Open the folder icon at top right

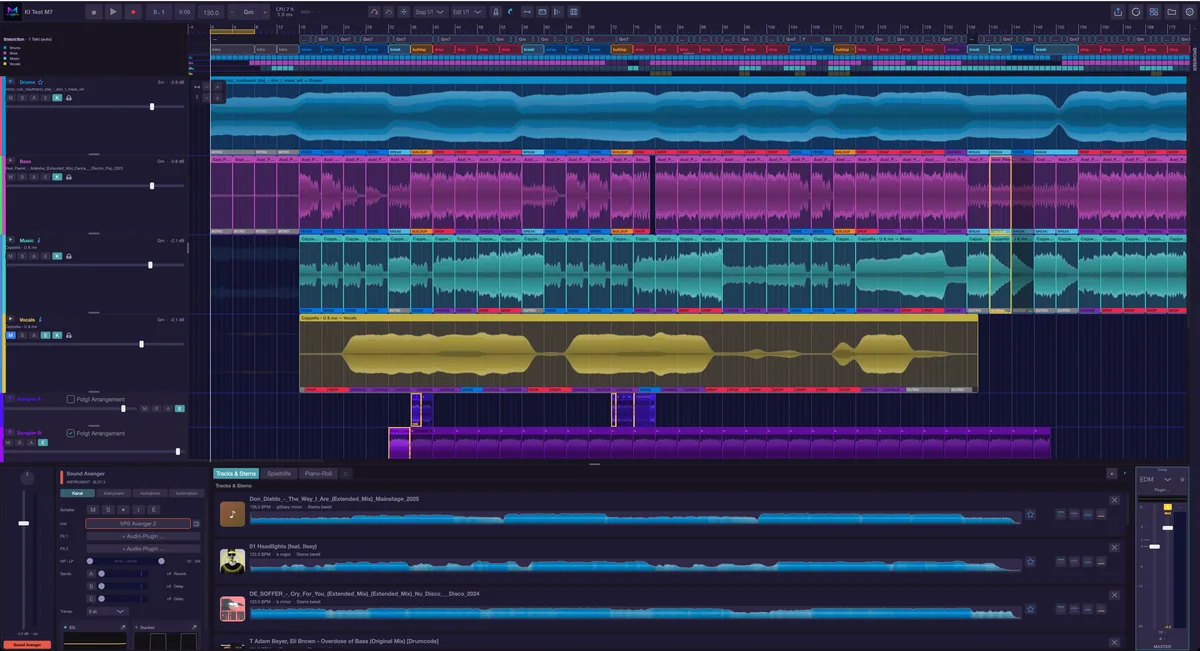pos(1171,12)
